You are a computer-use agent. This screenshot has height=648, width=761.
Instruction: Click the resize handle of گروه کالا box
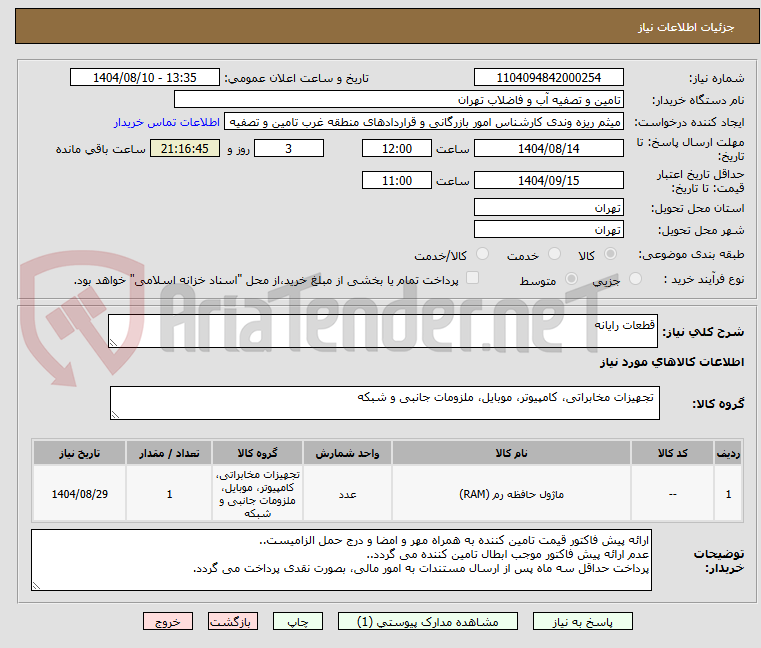[x=115, y=415]
